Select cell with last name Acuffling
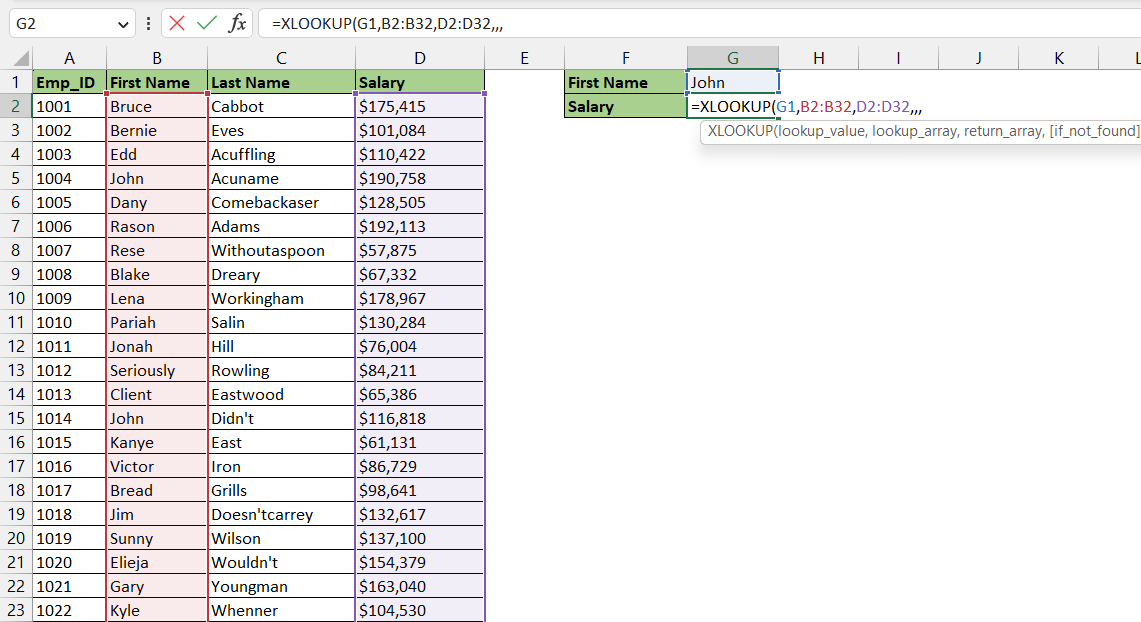This screenshot has height=622, width=1141. [x=281, y=154]
